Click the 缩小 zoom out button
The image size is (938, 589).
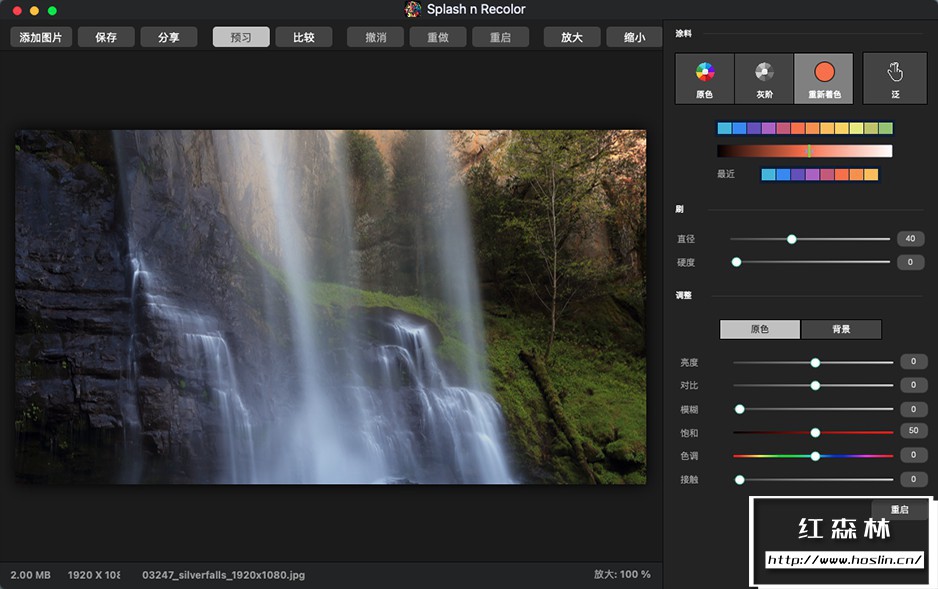[x=634, y=37]
